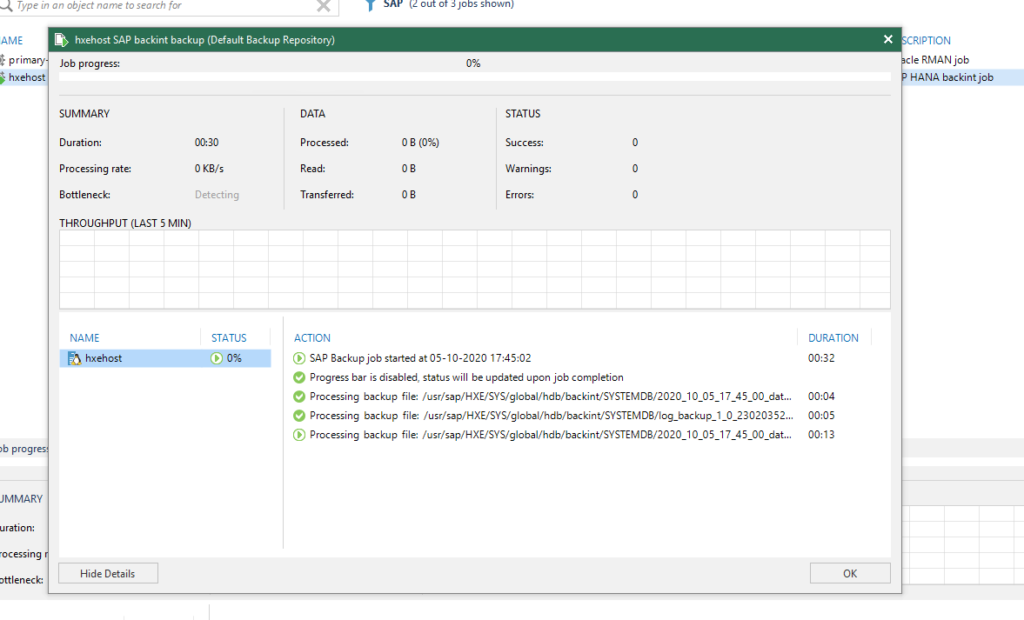The width and height of the screenshot is (1024, 620).
Task: Click the throughput last 5 min graph
Action: coord(475,269)
